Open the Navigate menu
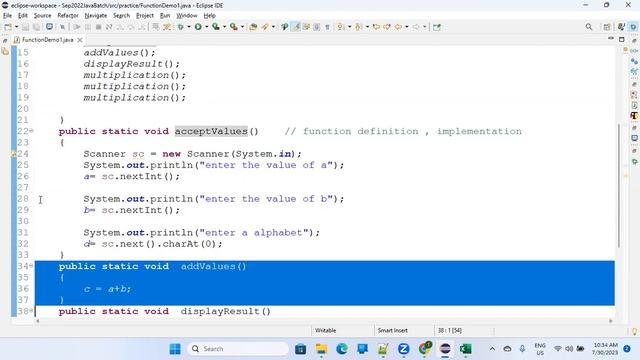Screen dimensions: 640x360 96,16
